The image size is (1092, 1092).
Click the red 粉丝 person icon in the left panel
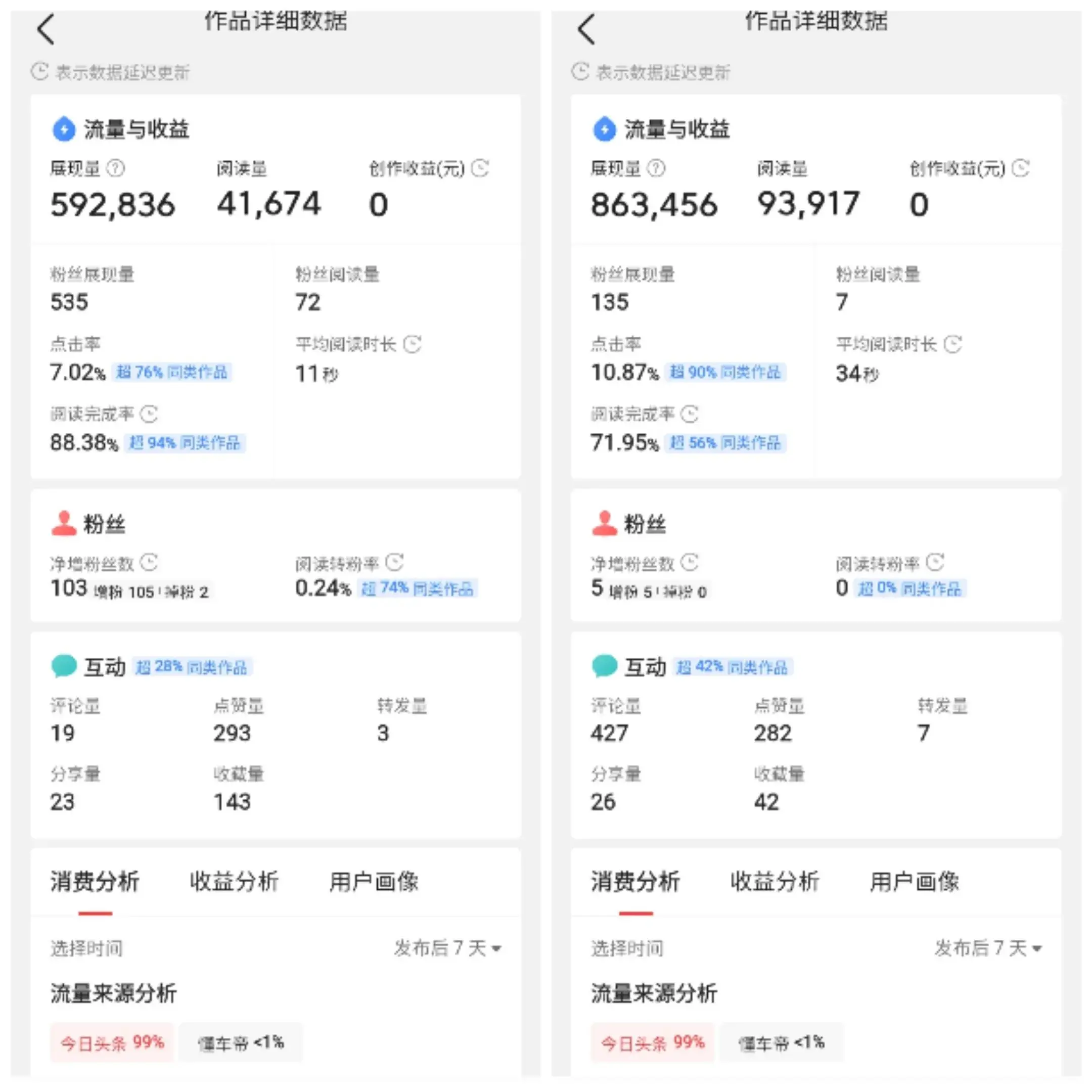[x=63, y=523]
